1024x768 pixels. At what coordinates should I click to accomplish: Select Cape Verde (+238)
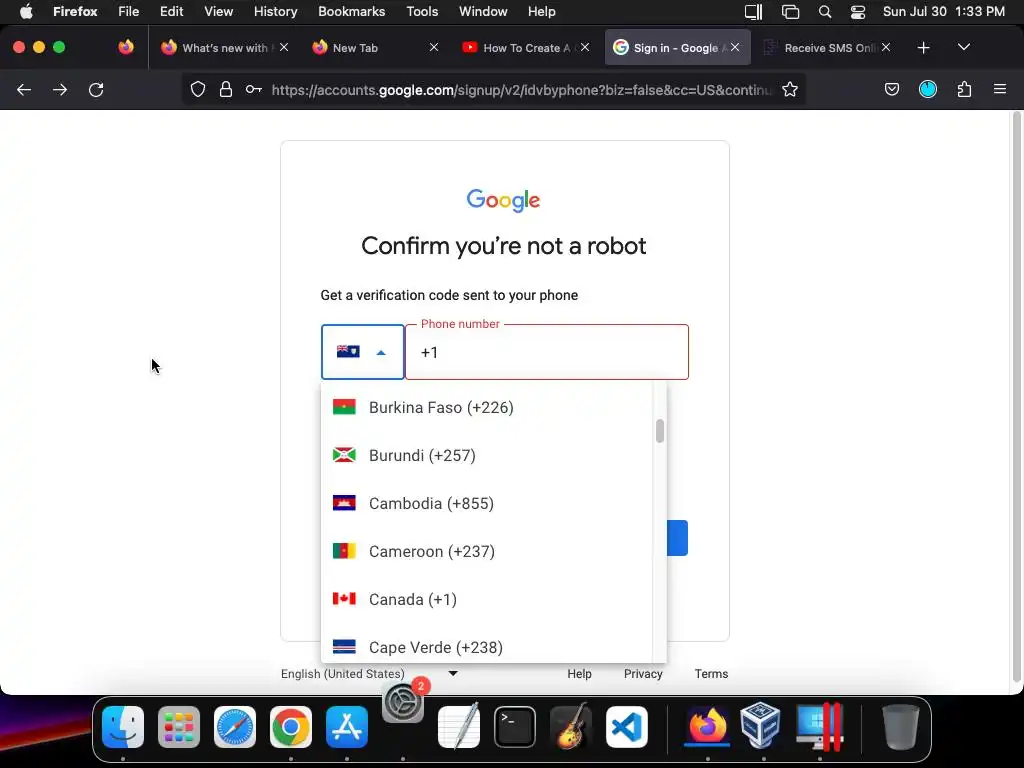click(x=487, y=647)
